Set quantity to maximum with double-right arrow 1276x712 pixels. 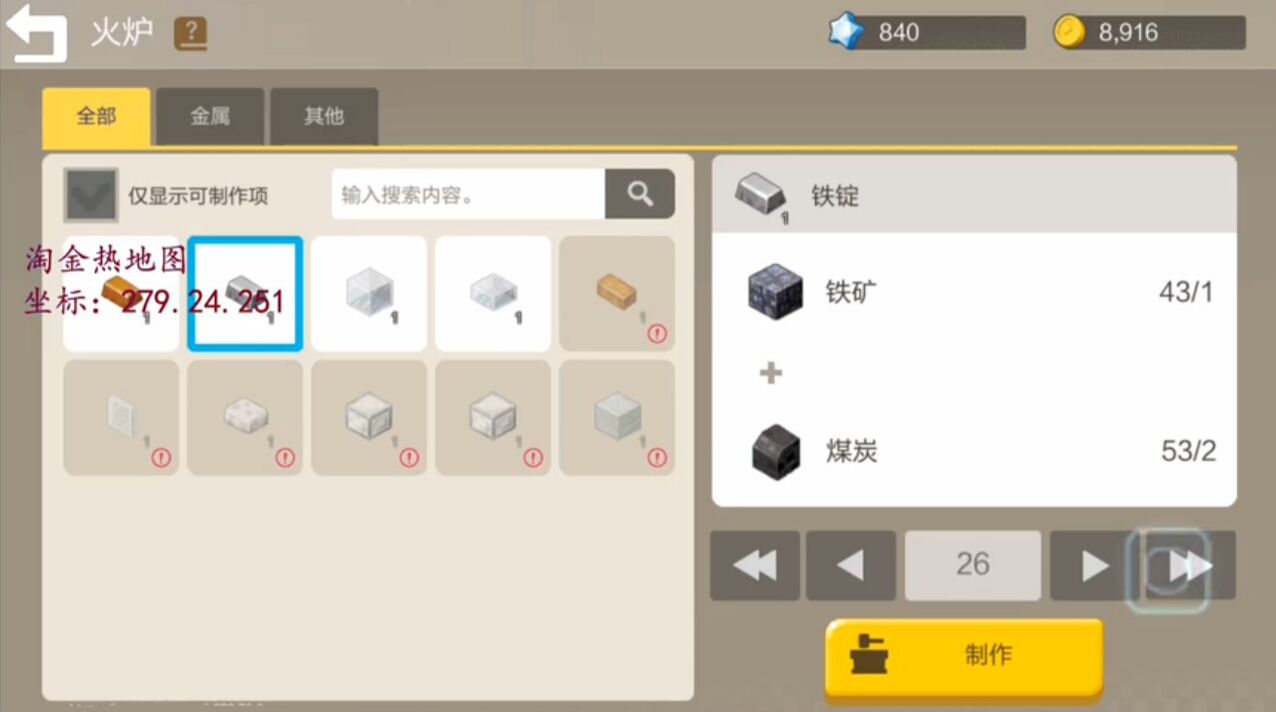pyautogui.click(x=1191, y=566)
